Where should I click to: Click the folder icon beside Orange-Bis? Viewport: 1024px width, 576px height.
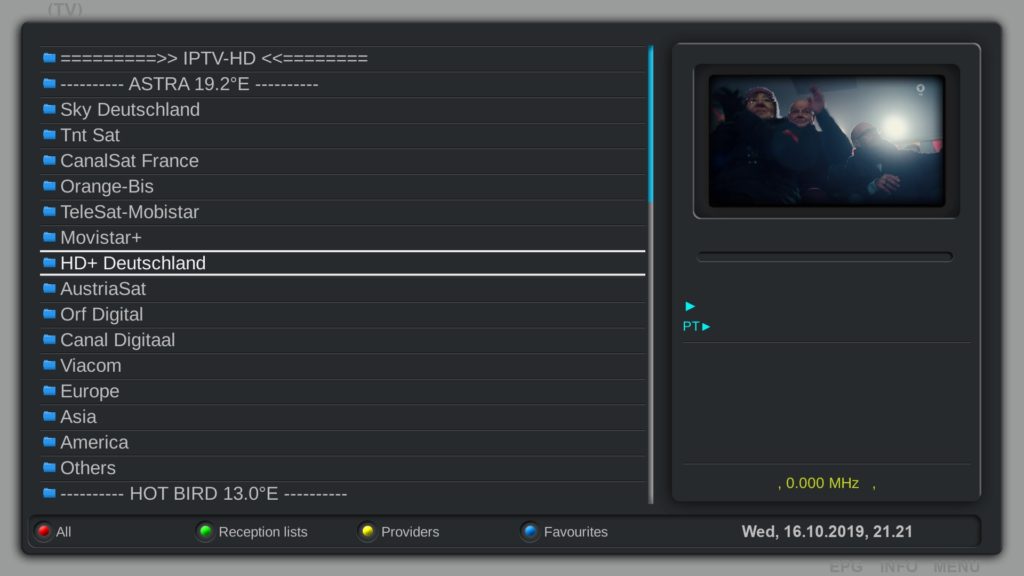[x=49, y=186]
